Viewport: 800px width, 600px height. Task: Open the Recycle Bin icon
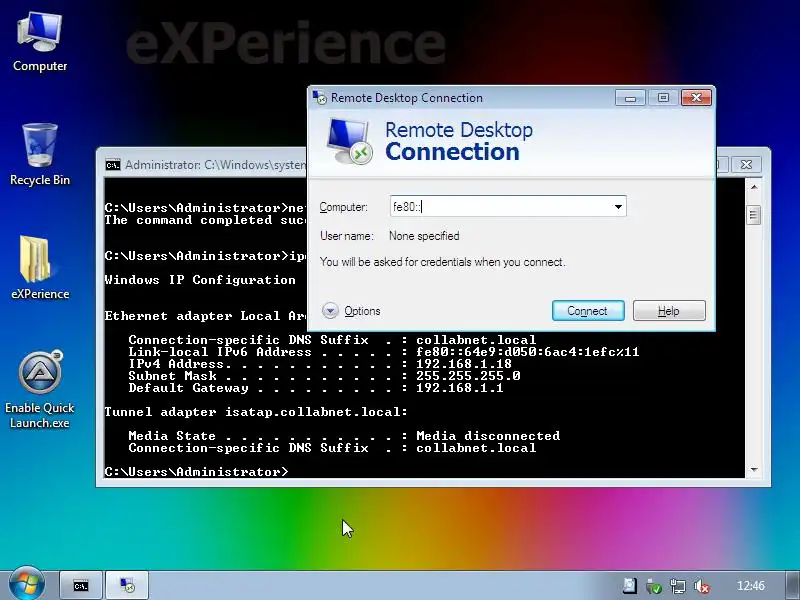click(40, 155)
